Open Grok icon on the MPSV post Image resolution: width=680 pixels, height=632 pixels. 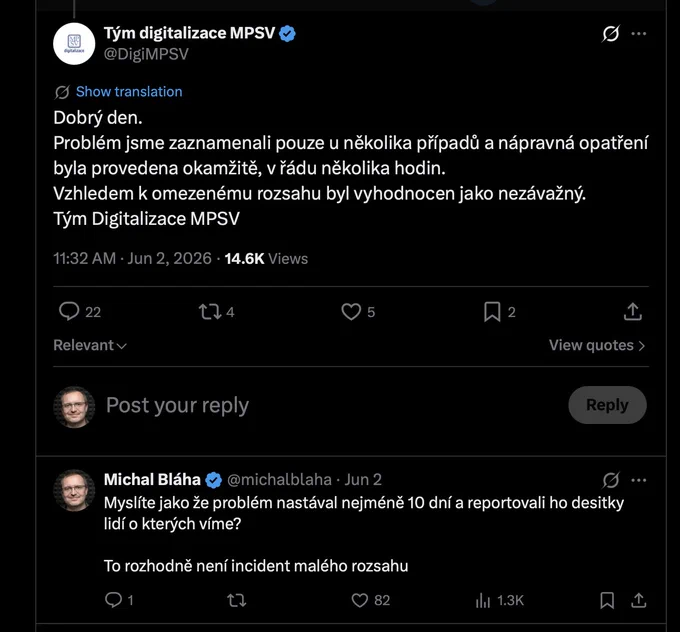point(610,33)
